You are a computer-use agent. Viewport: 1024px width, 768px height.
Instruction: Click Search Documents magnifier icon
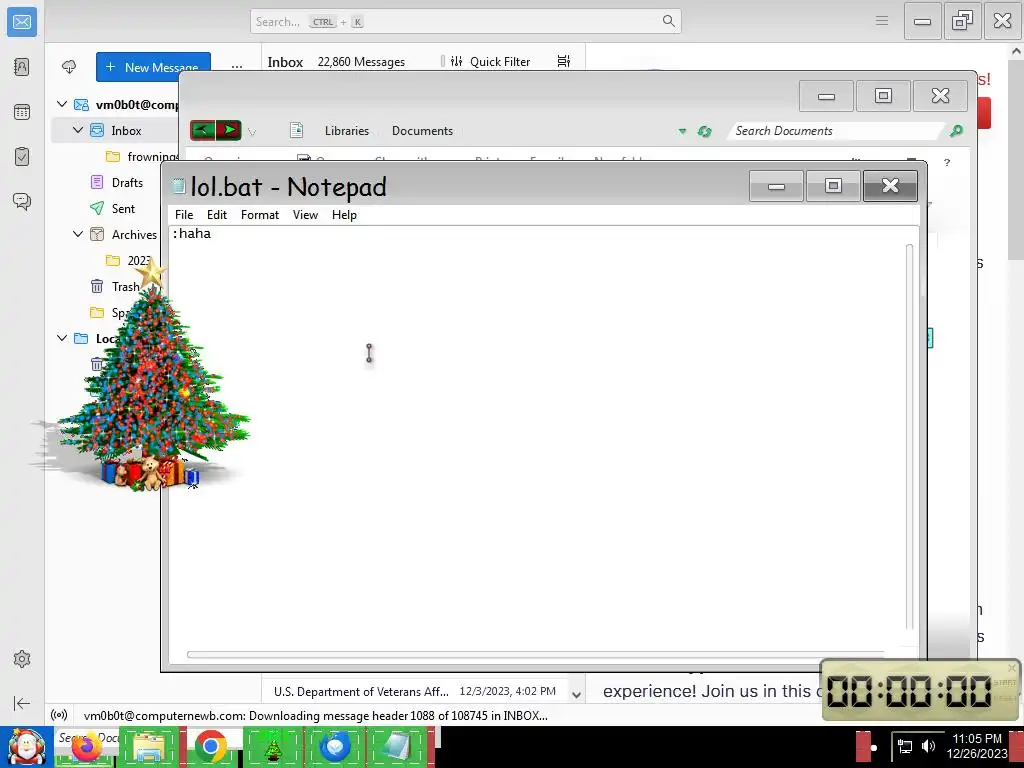tap(956, 131)
